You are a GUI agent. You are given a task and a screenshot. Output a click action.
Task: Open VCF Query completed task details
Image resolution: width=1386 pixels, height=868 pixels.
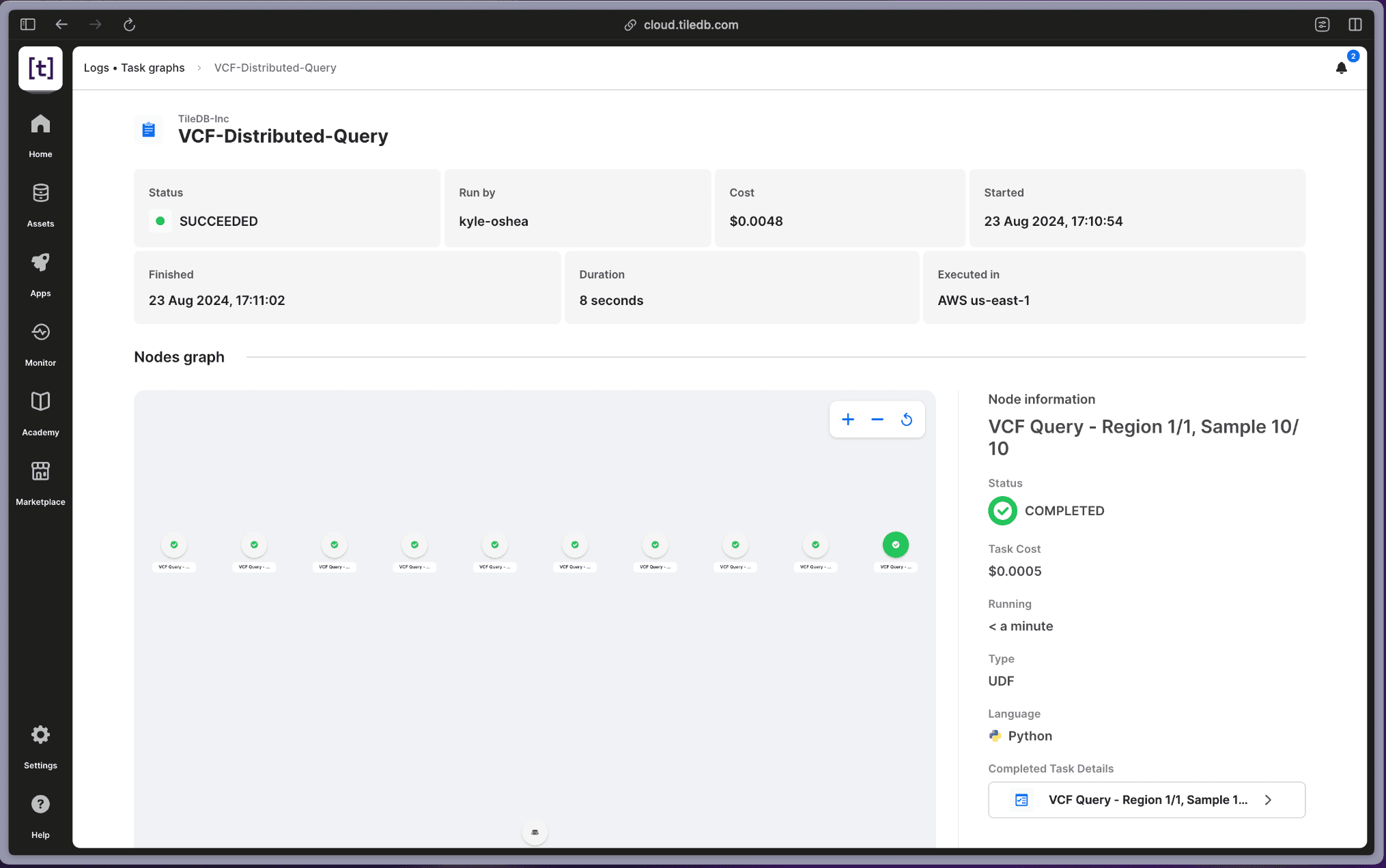point(1146,800)
